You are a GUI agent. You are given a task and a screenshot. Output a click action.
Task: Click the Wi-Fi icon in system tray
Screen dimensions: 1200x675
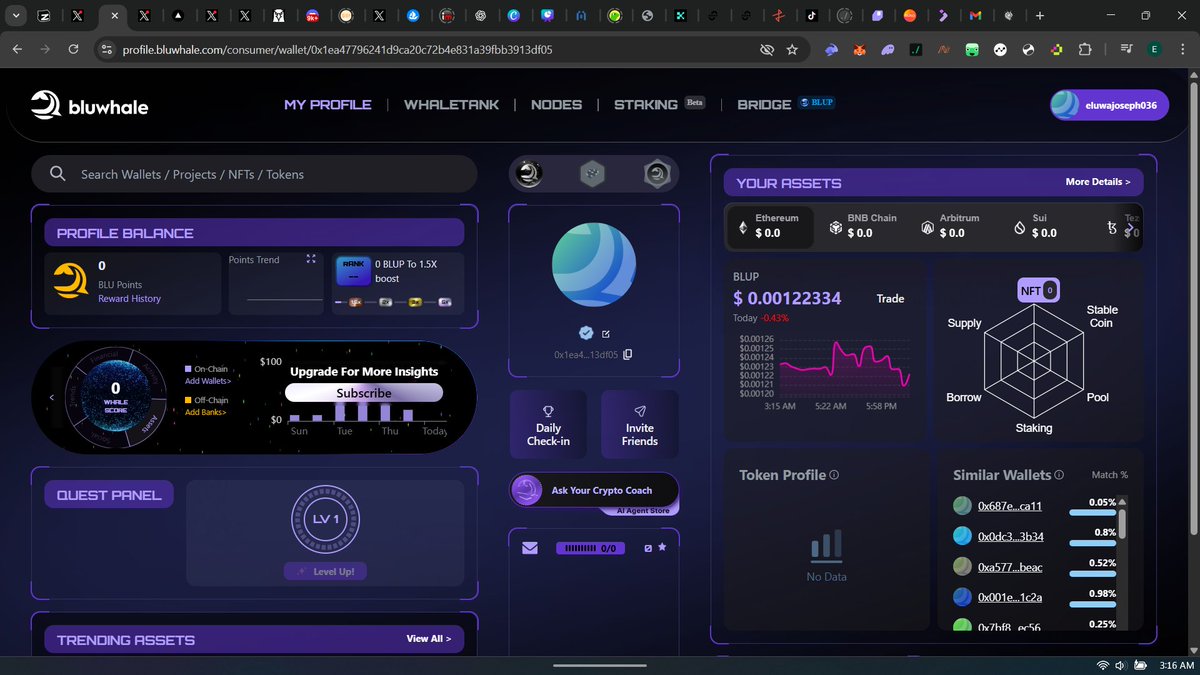[x=1102, y=665]
